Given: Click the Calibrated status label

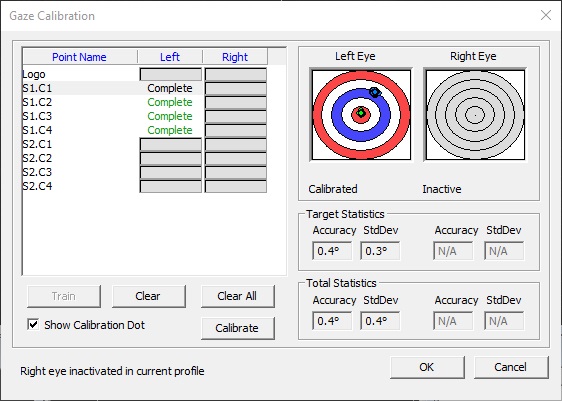Looking at the screenshot, I should (x=333, y=189).
